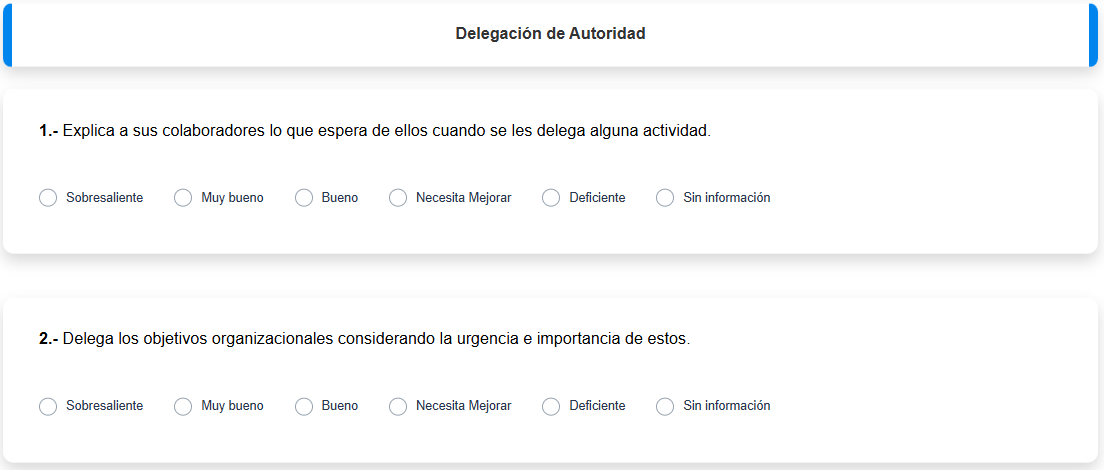Mark Necesita Mejorar for question 2
The image size is (1104, 470).
(398, 406)
